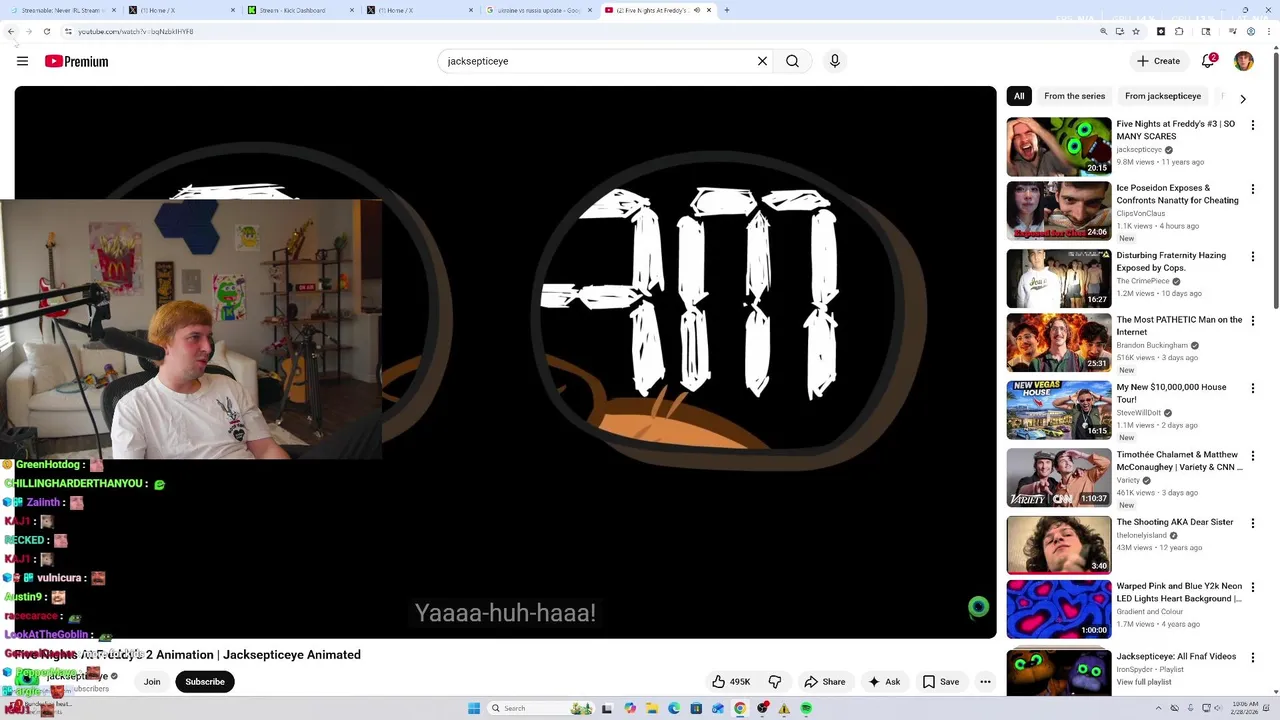The image size is (1280, 720).
Task: Open Spotify from taskbar
Action: pos(806,708)
